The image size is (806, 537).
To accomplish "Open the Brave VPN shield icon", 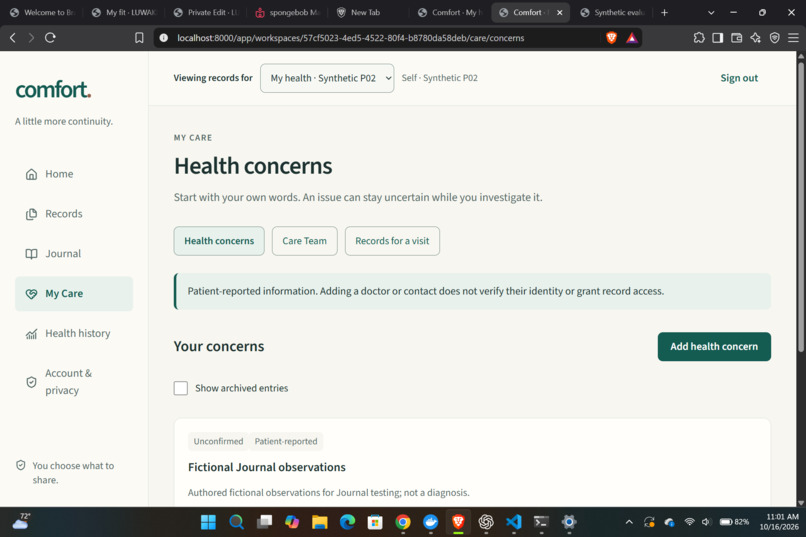I will tap(775, 38).
